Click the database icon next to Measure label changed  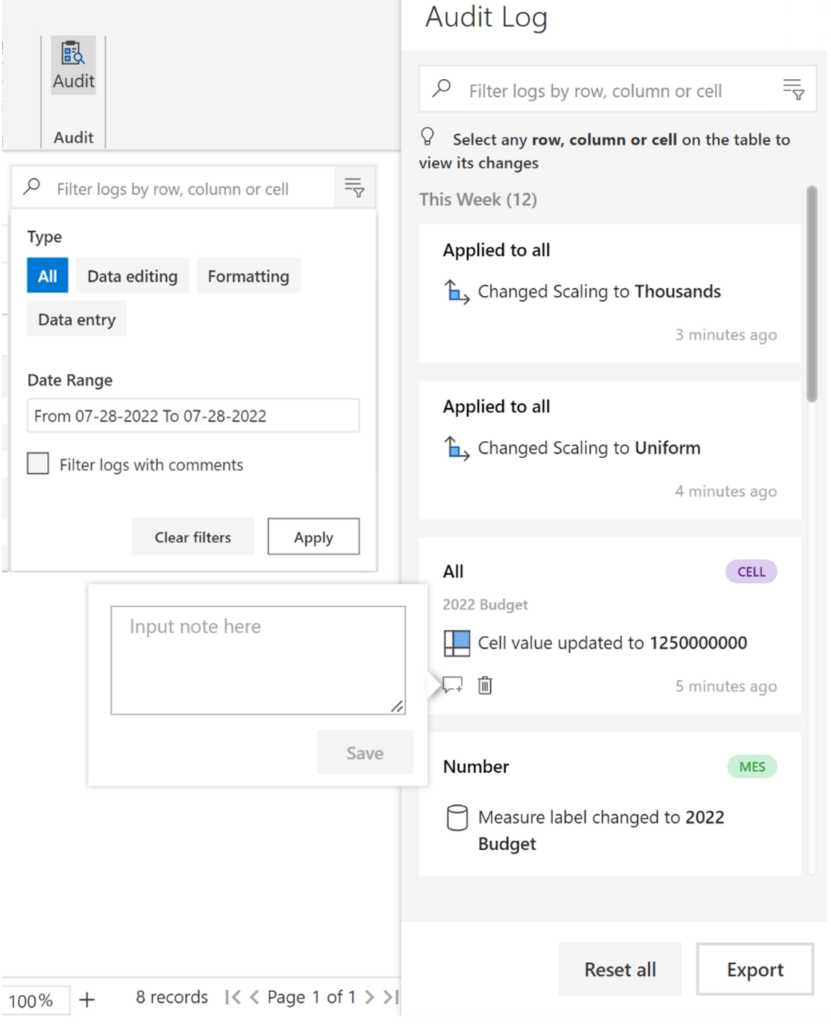pos(457,817)
